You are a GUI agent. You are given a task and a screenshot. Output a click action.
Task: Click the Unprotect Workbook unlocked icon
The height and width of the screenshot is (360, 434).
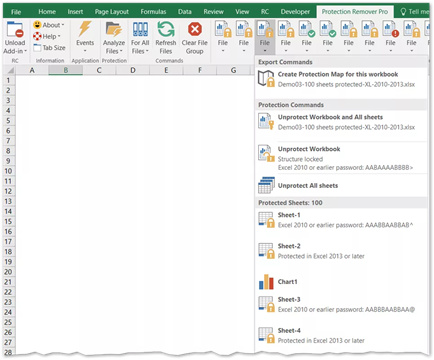click(x=266, y=153)
